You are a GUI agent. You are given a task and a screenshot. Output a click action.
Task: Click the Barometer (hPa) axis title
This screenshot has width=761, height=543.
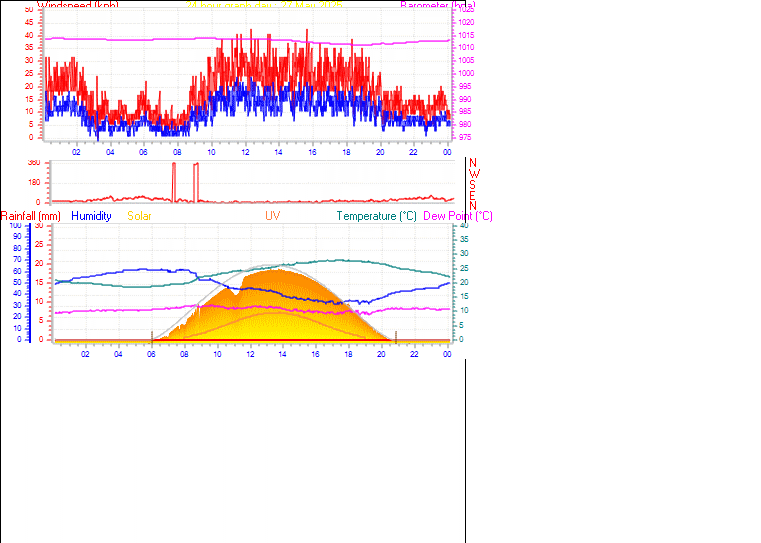(x=437, y=5)
